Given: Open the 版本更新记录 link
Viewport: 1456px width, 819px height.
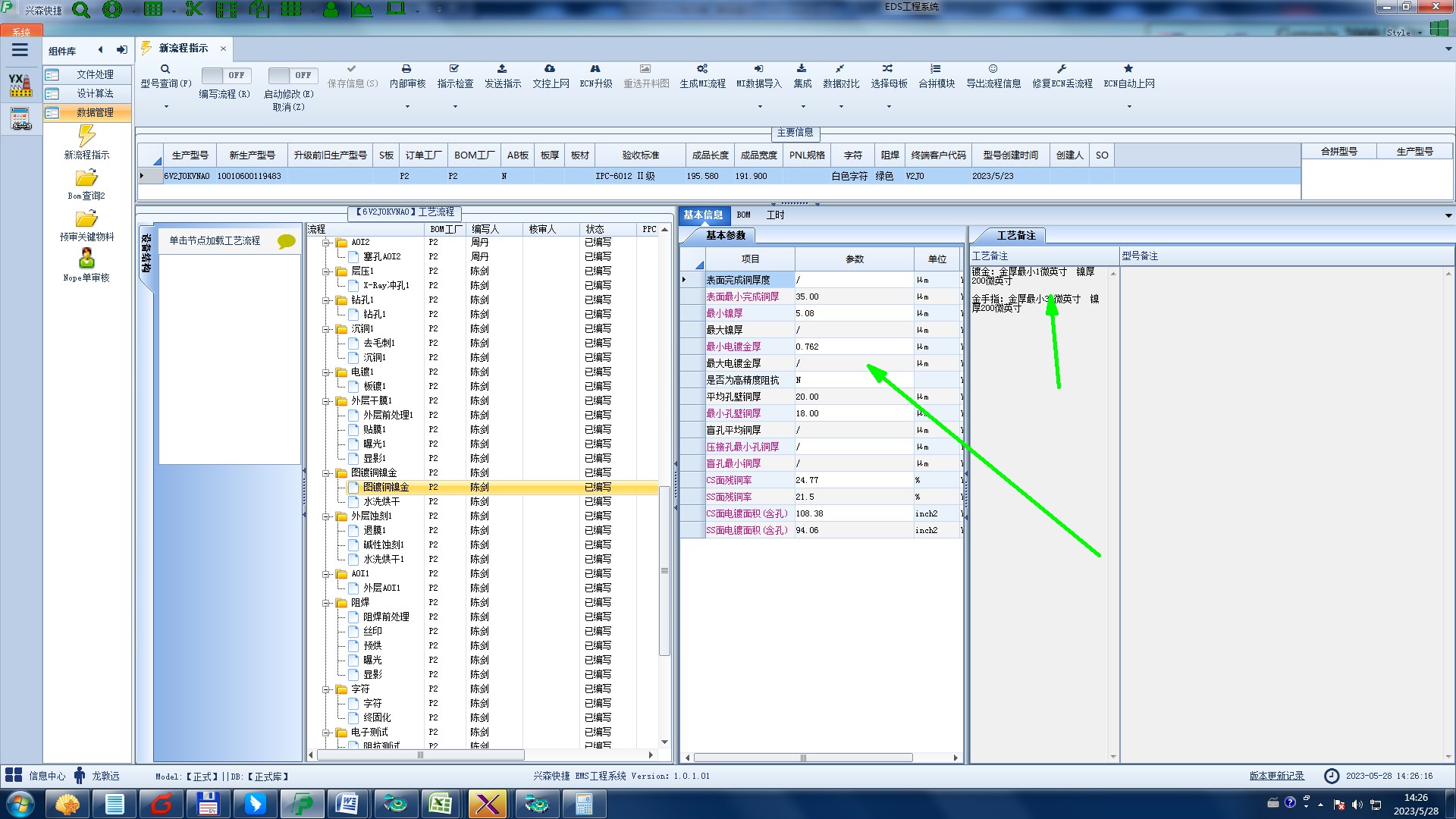Looking at the screenshot, I should 1276,776.
